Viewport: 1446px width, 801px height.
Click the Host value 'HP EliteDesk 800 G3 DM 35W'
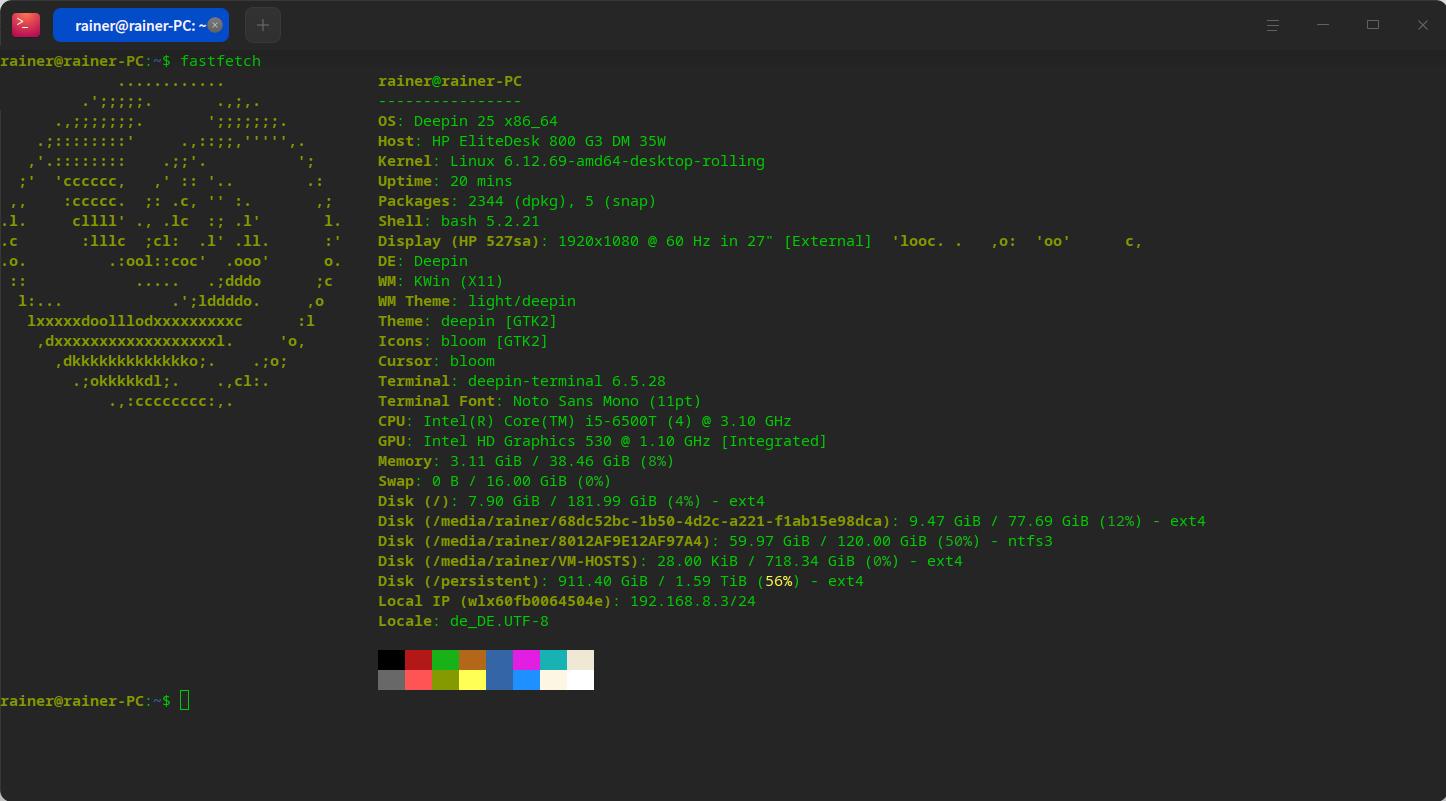tap(549, 141)
